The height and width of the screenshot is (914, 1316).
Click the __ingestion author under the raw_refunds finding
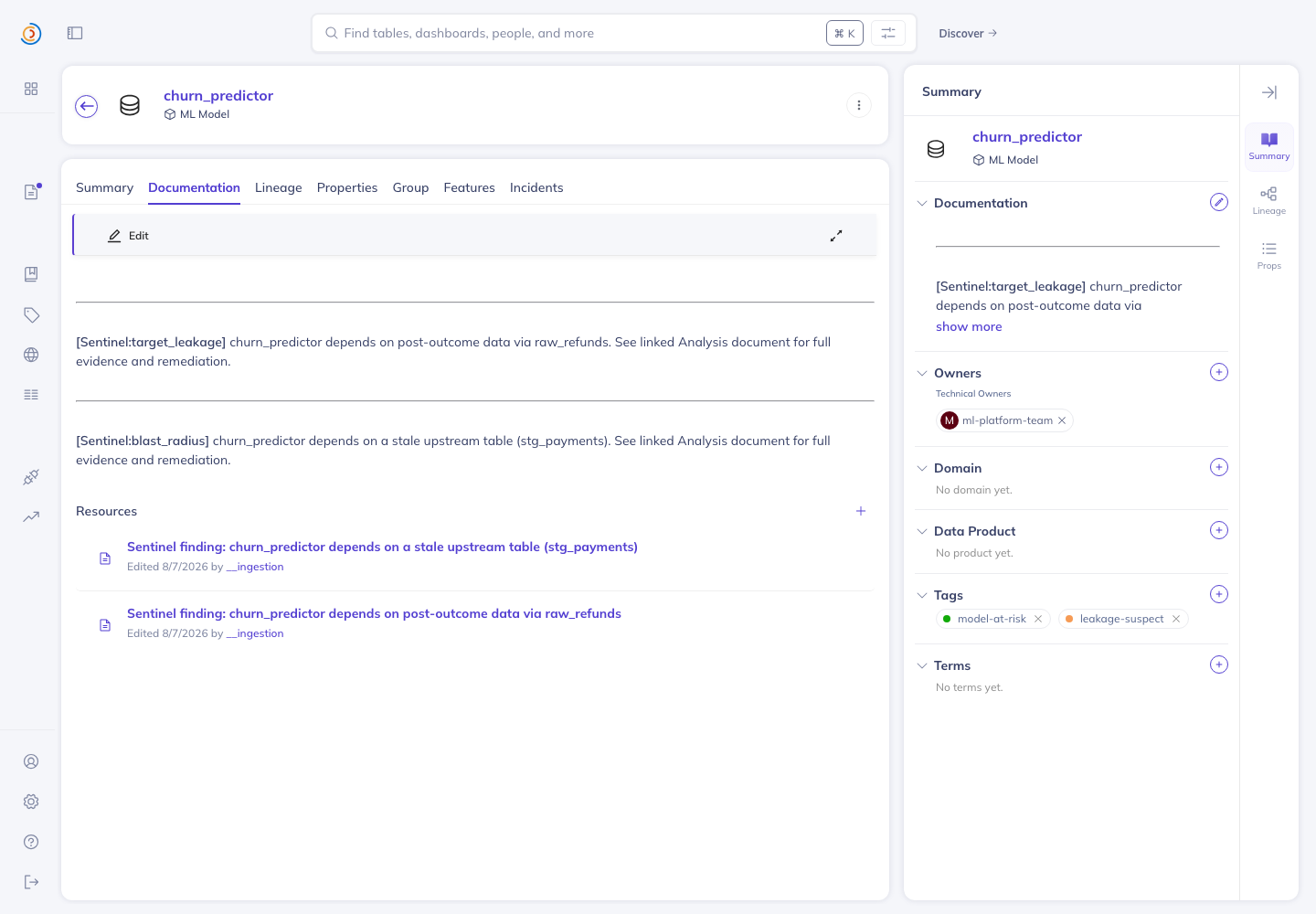point(255,633)
